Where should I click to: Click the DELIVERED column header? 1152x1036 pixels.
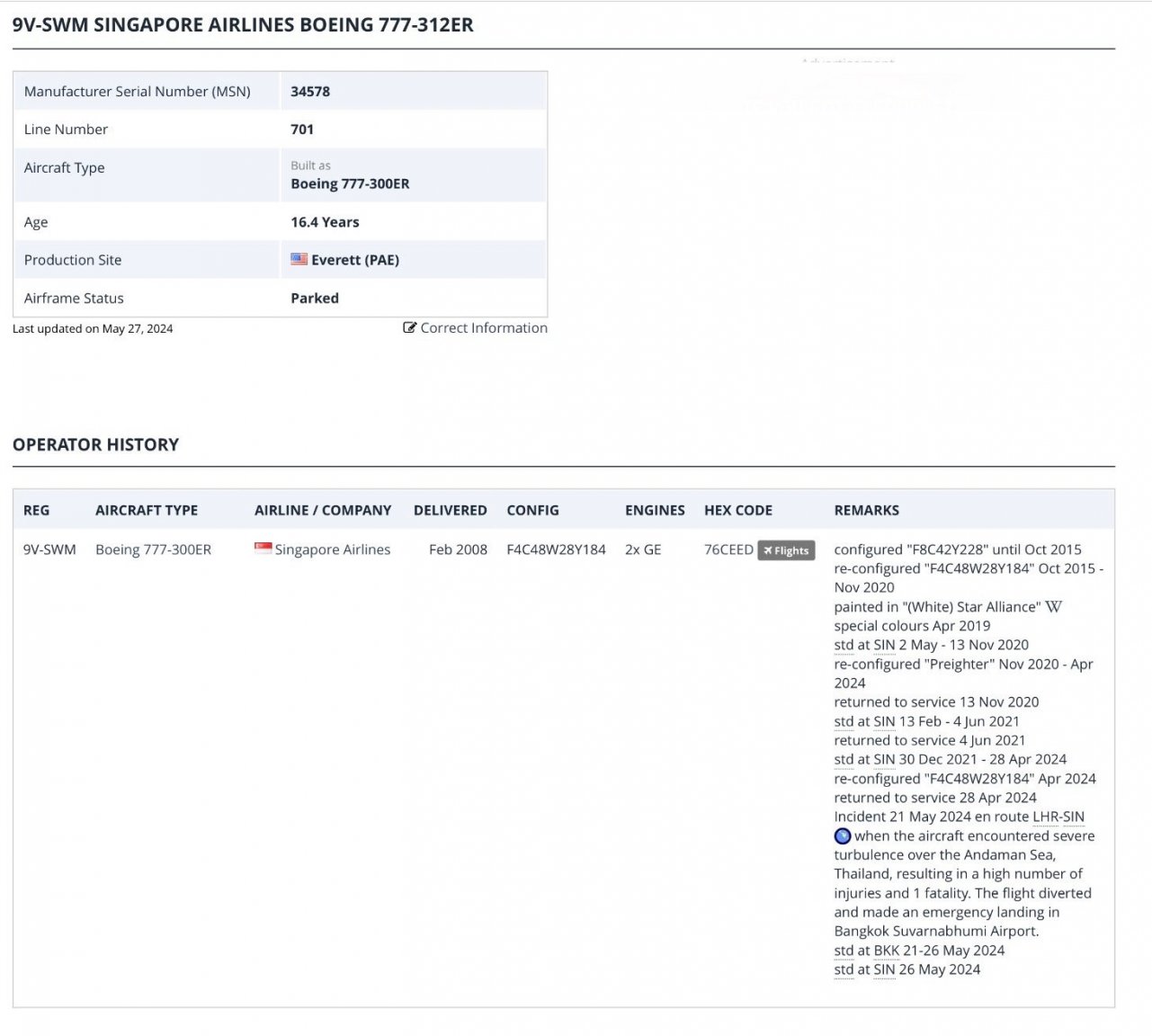(x=451, y=510)
